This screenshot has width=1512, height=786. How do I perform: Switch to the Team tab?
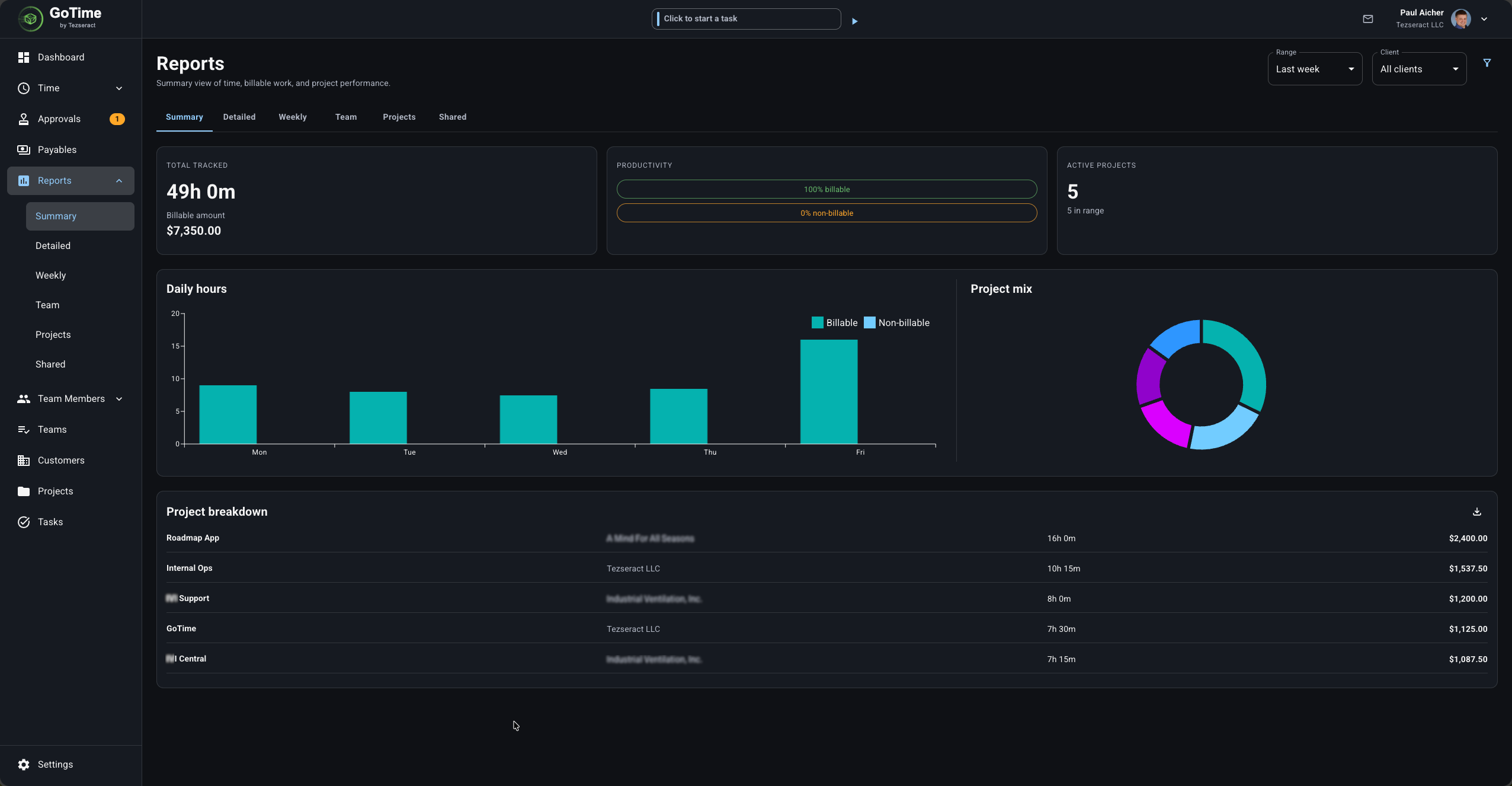346,117
